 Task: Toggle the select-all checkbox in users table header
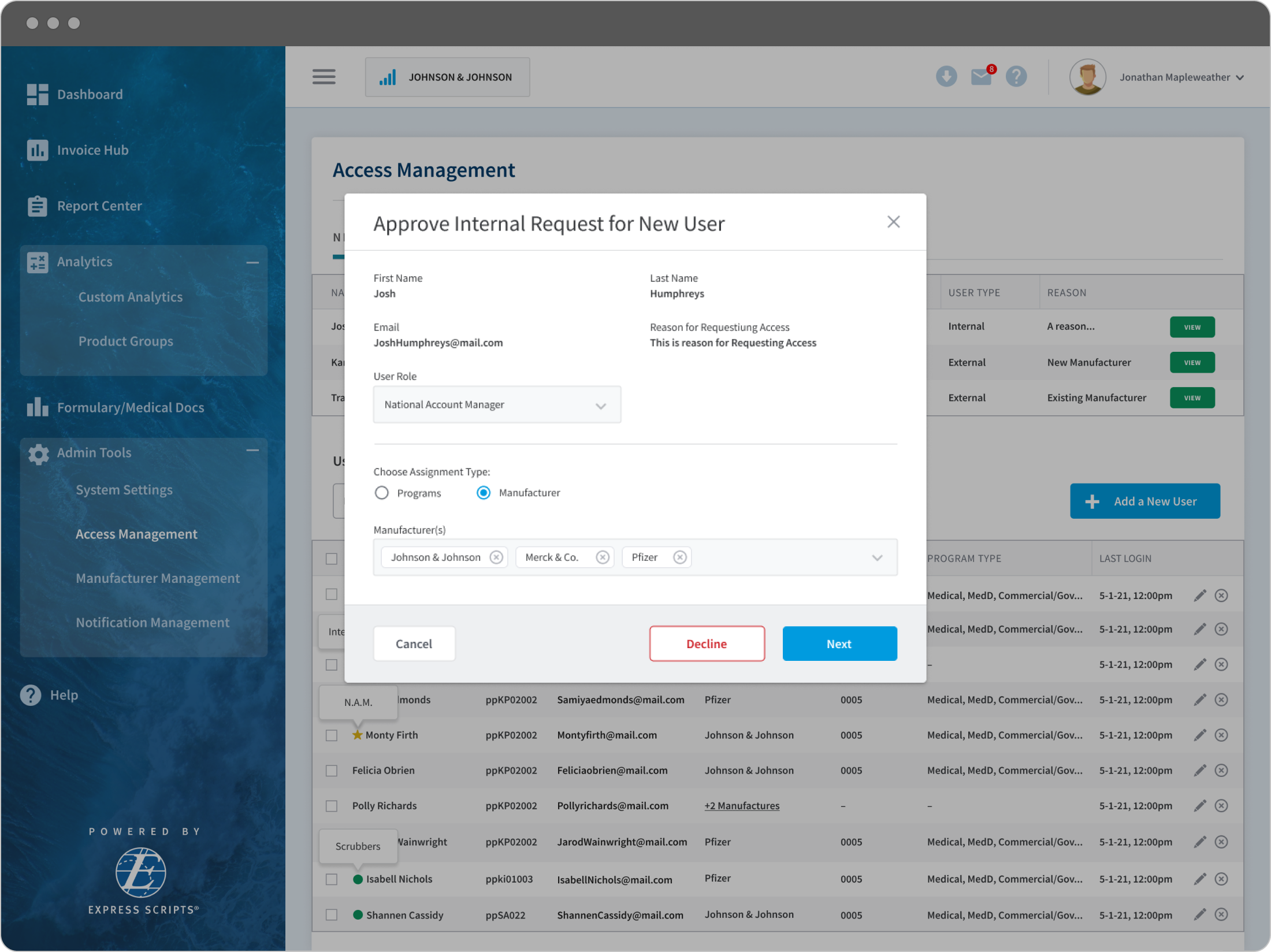coord(332,559)
